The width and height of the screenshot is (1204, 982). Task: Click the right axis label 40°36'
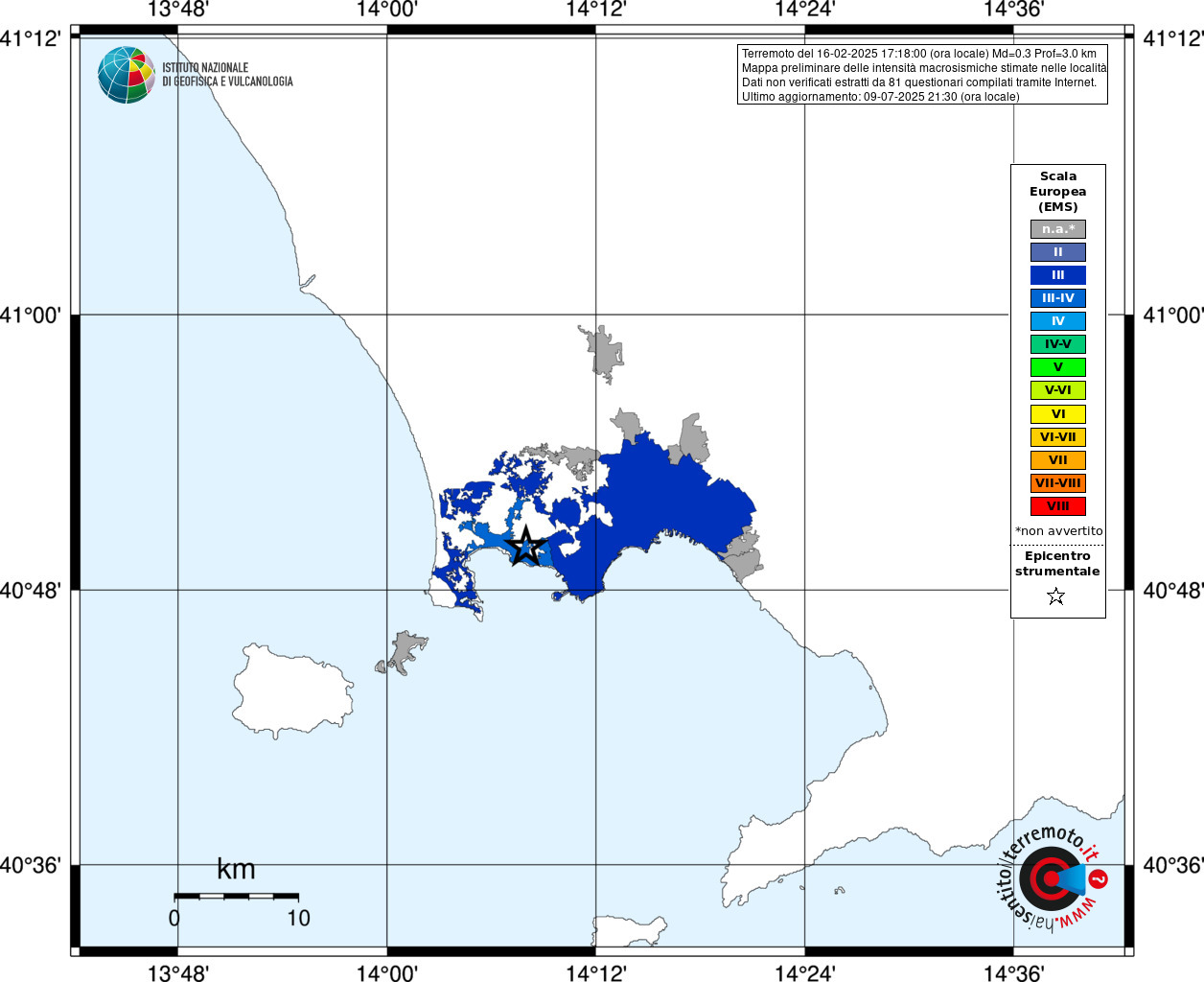click(1173, 865)
